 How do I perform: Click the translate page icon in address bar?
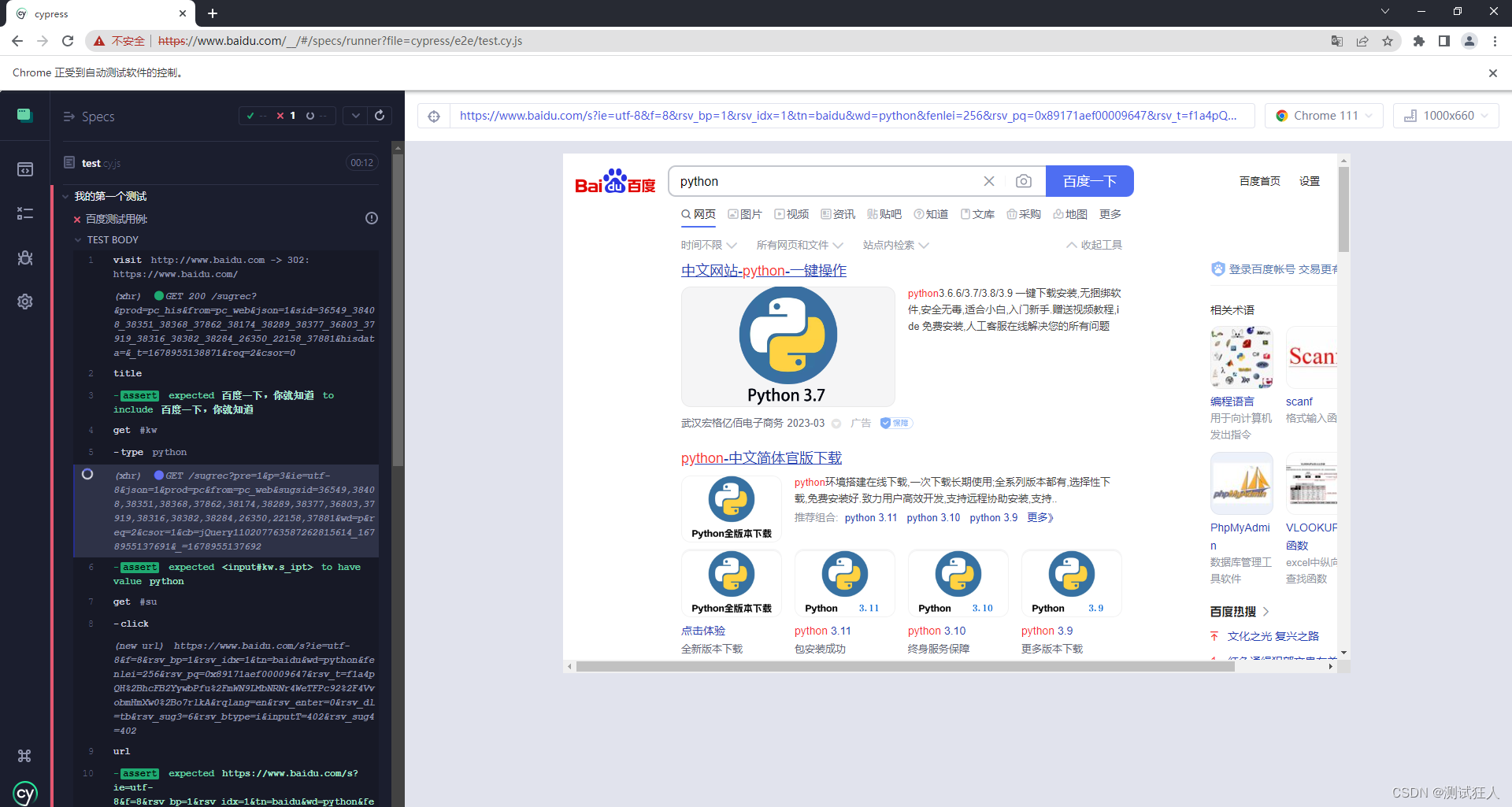pyautogui.click(x=1337, y=41)
